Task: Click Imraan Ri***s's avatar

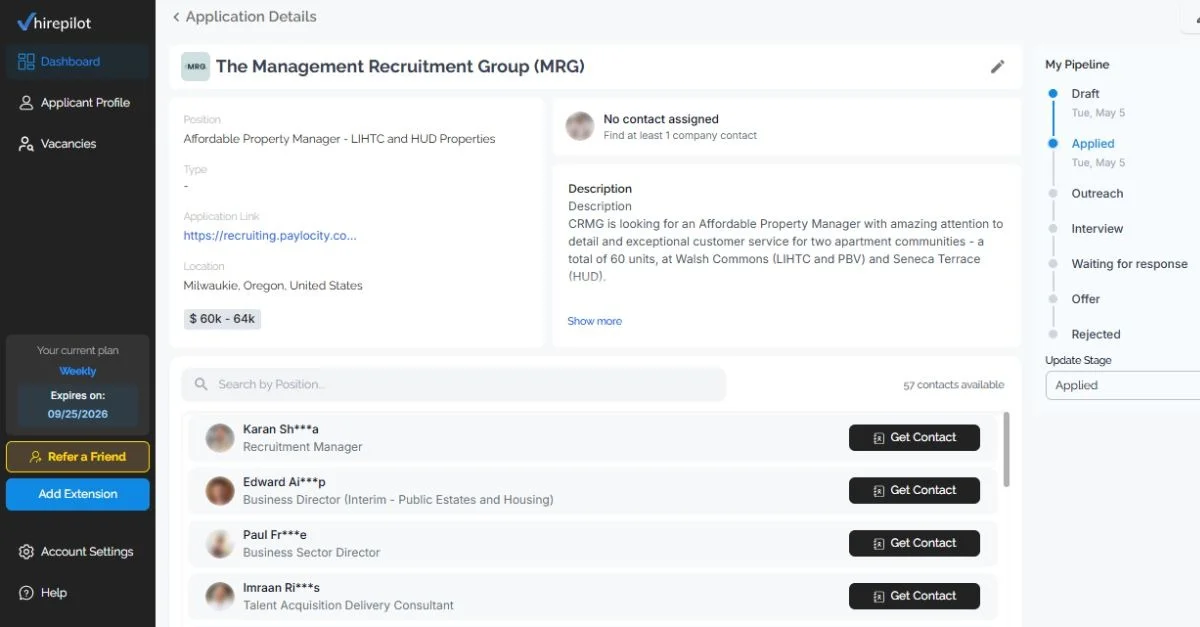Action: click(220, 597)
